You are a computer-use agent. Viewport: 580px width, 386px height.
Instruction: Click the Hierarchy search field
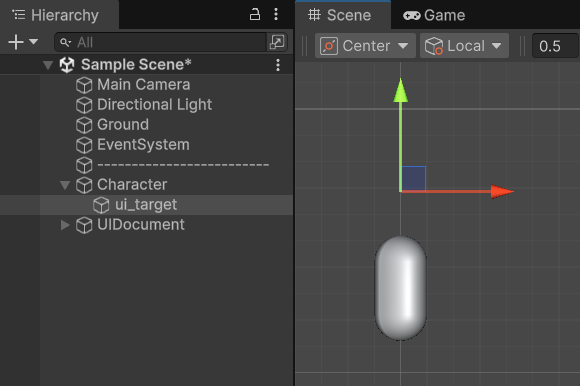[161, 42]
